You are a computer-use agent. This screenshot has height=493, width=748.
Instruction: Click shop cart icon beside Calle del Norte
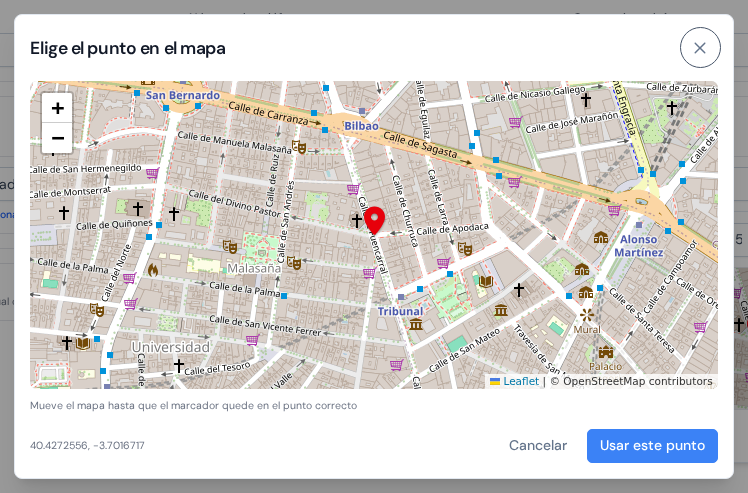pyautogui.click(x=130, y=278)
